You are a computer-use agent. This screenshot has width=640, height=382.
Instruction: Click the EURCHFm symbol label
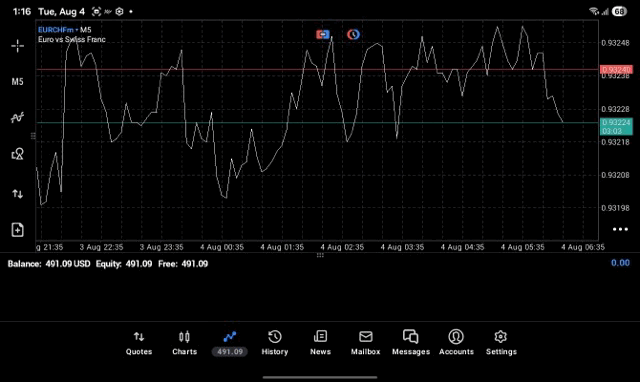click(x=56, y=30)
